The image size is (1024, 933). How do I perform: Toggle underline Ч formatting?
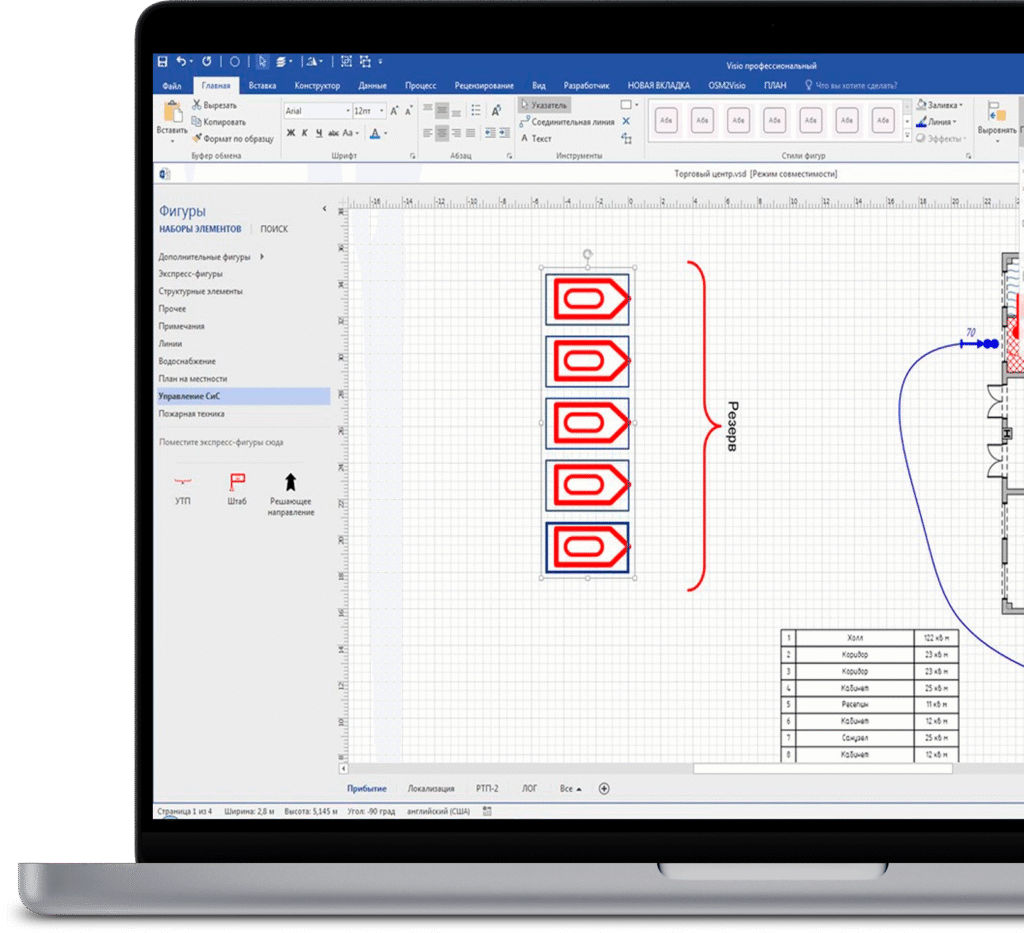319,133
